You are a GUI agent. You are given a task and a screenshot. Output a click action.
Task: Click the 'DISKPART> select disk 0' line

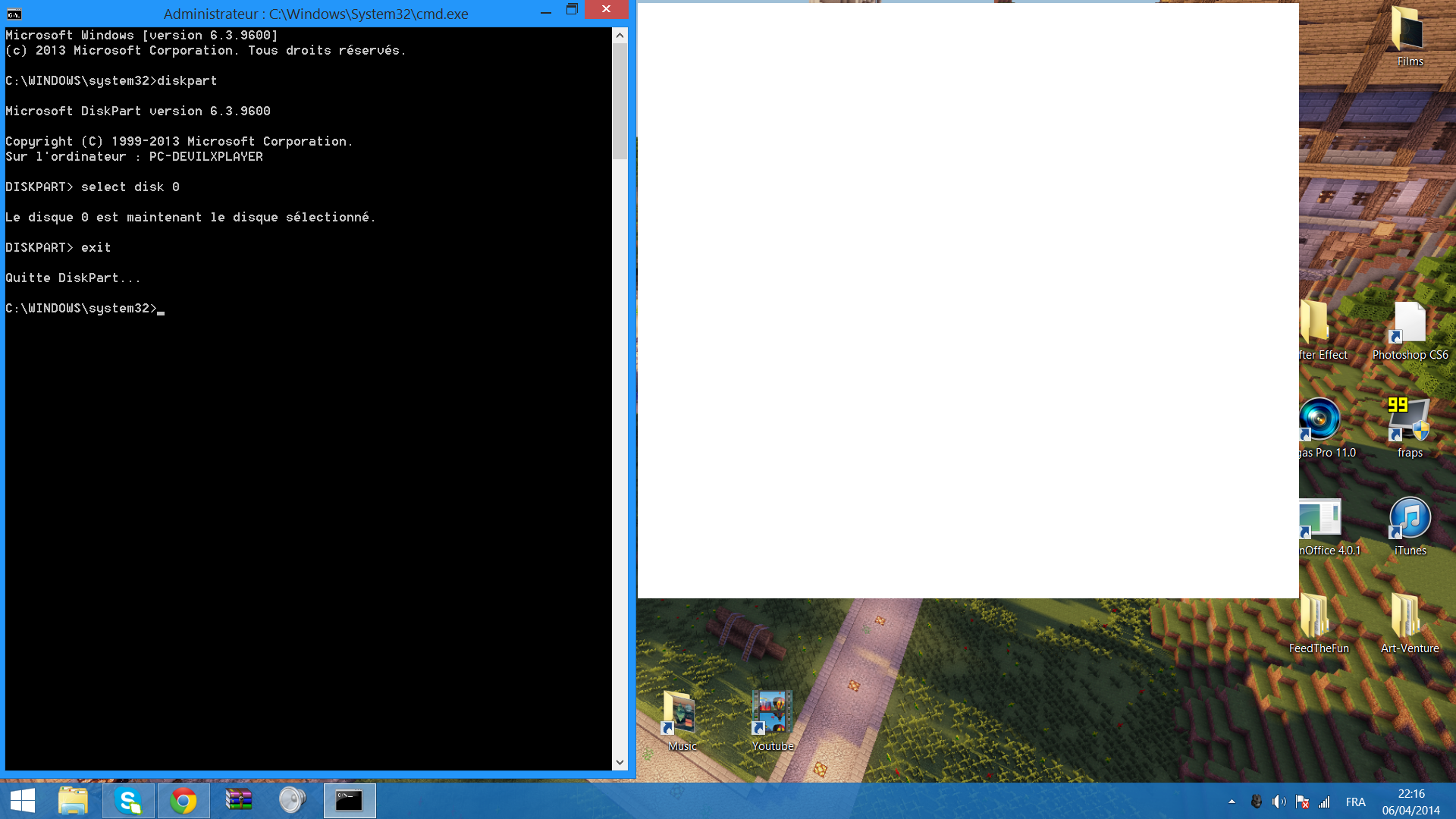pos(93,187)
